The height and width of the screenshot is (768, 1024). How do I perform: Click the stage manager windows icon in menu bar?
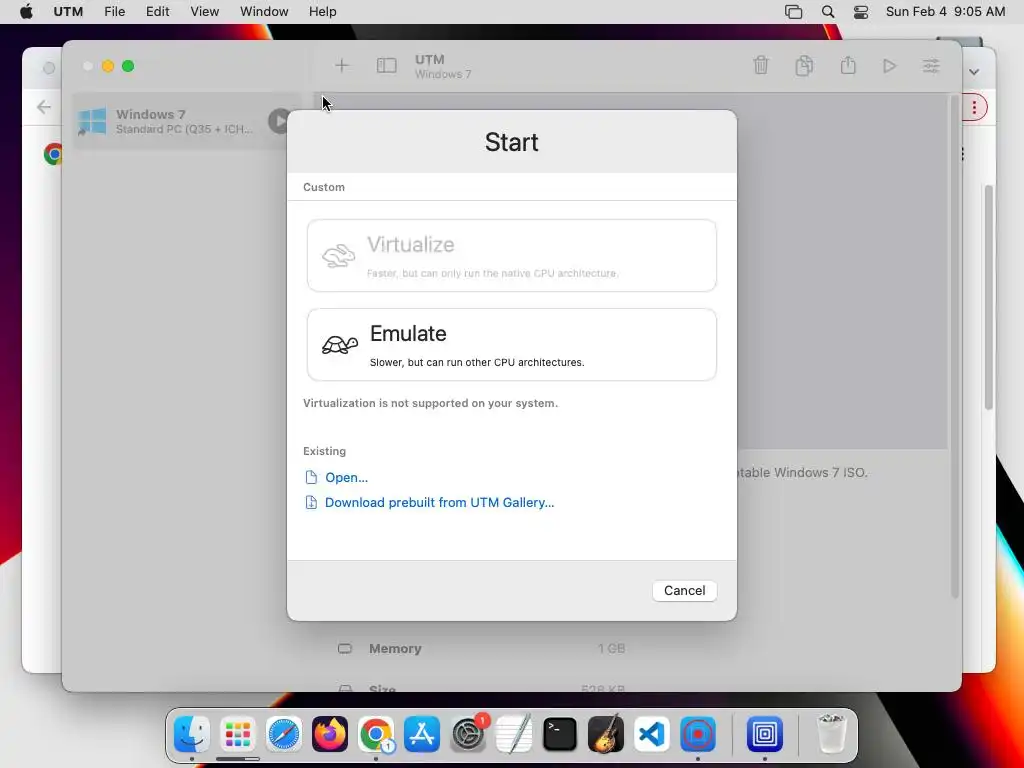click(x=793, y=12)
